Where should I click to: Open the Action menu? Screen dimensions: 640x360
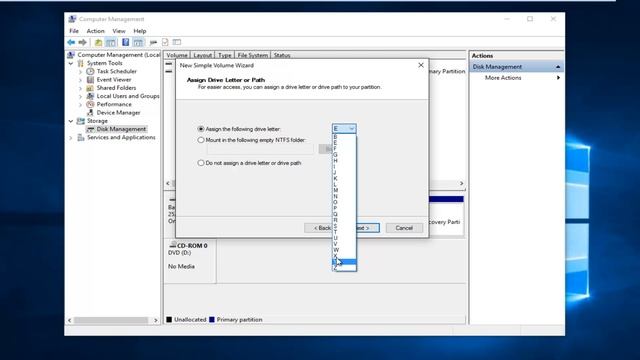tap(96, 31)
